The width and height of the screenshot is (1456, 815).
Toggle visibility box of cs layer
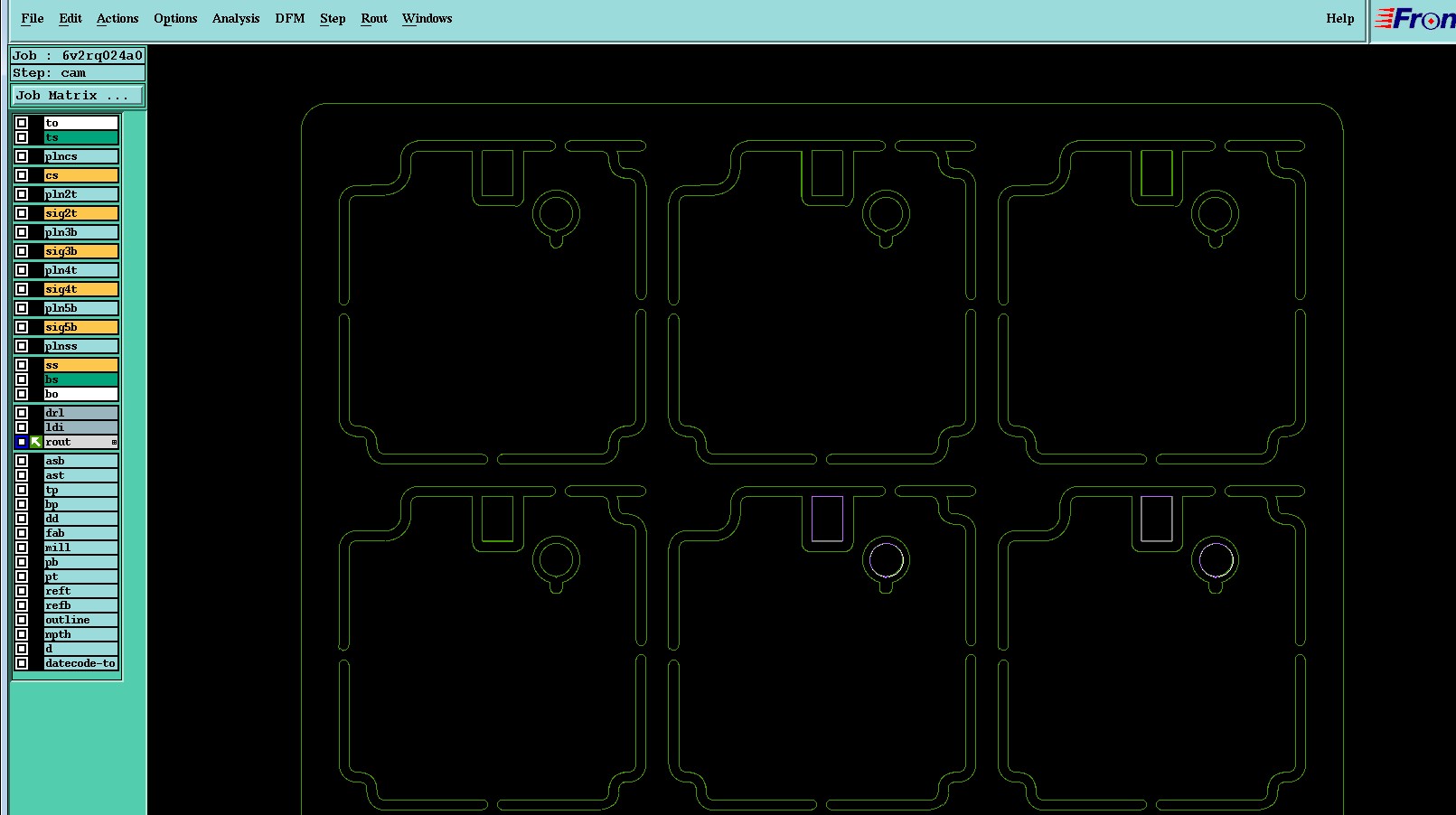pyautogui.click(x=22, y=175)
